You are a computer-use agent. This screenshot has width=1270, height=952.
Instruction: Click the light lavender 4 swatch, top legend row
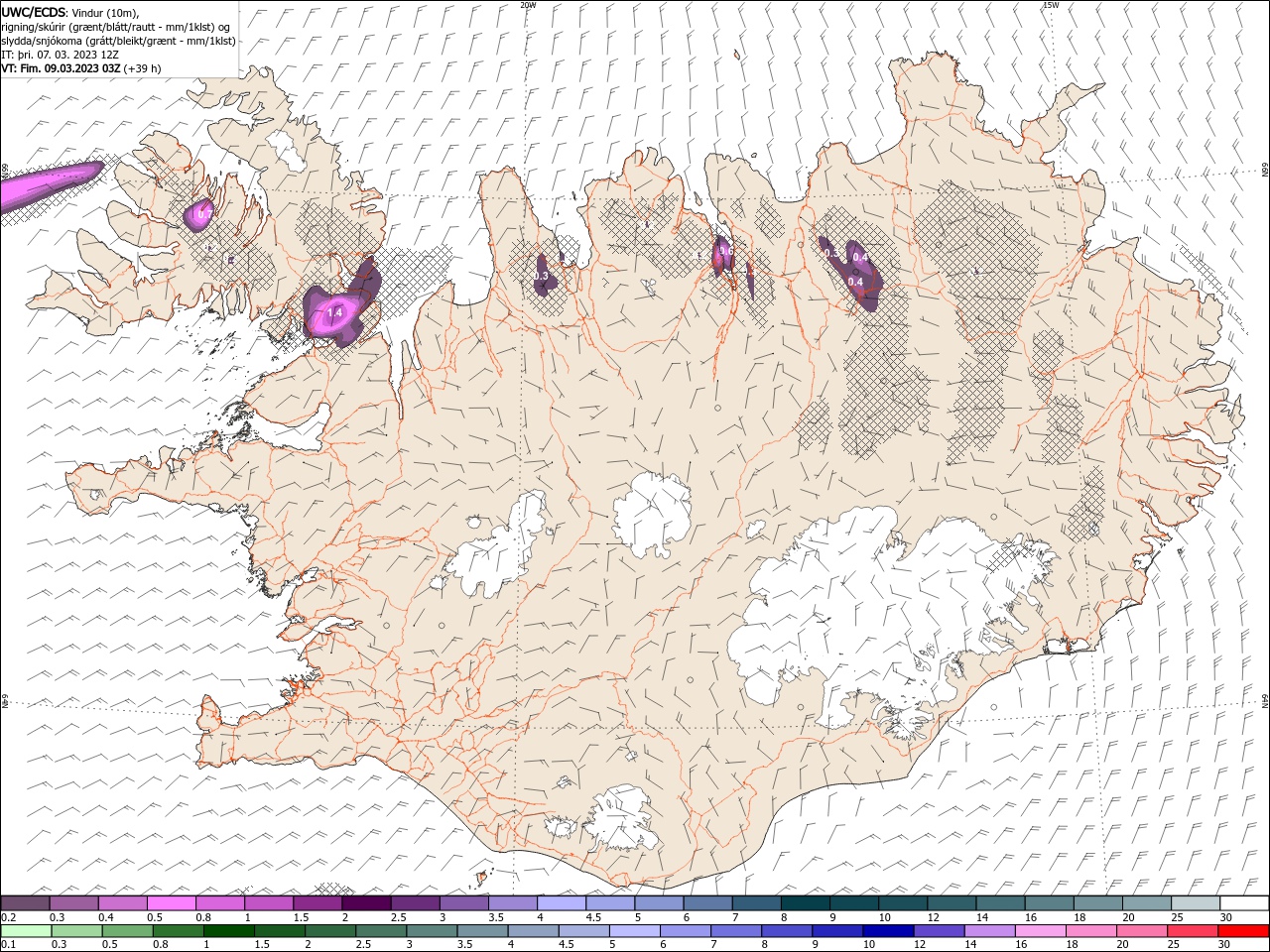[562, 903]
